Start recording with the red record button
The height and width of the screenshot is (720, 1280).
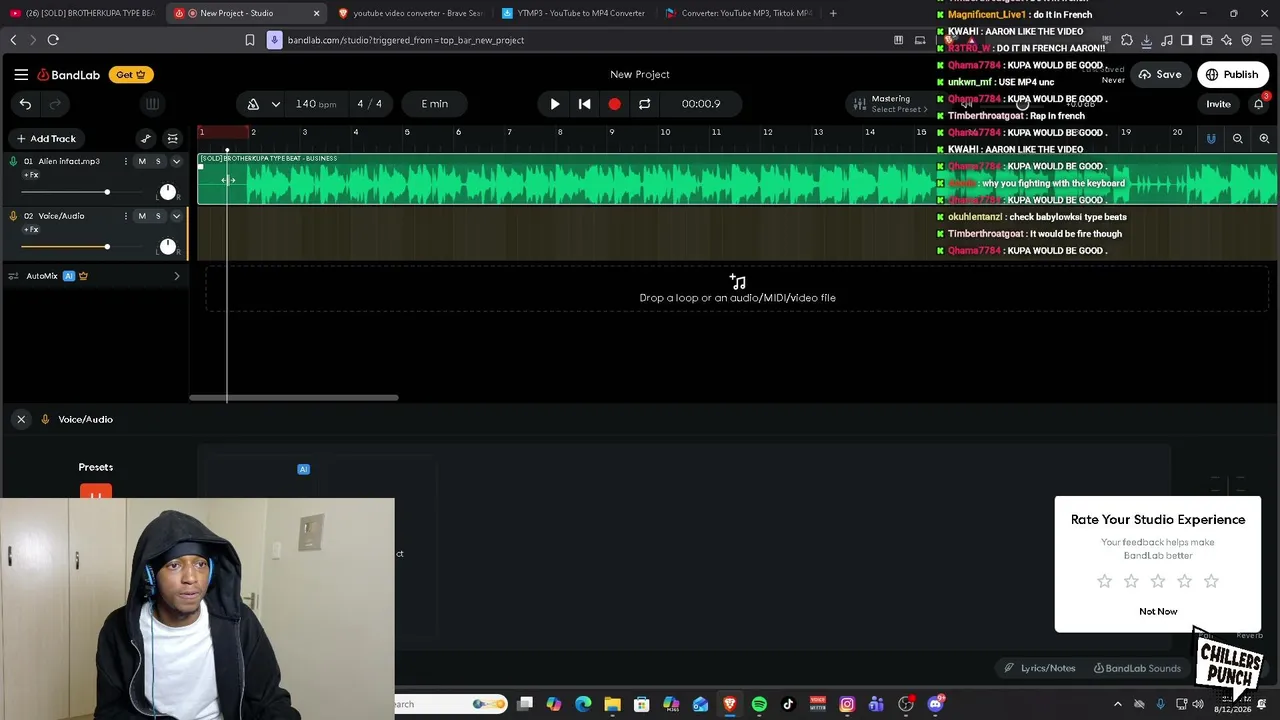[615, 104]
